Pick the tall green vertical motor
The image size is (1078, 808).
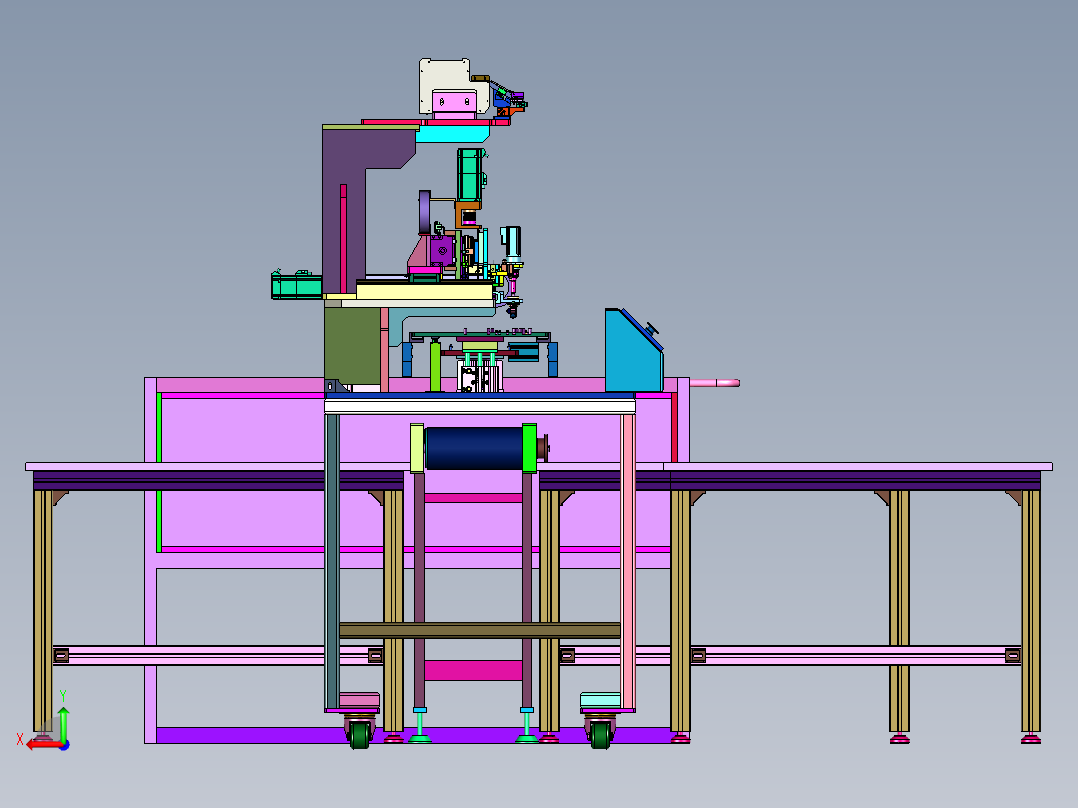pos(470,175)
